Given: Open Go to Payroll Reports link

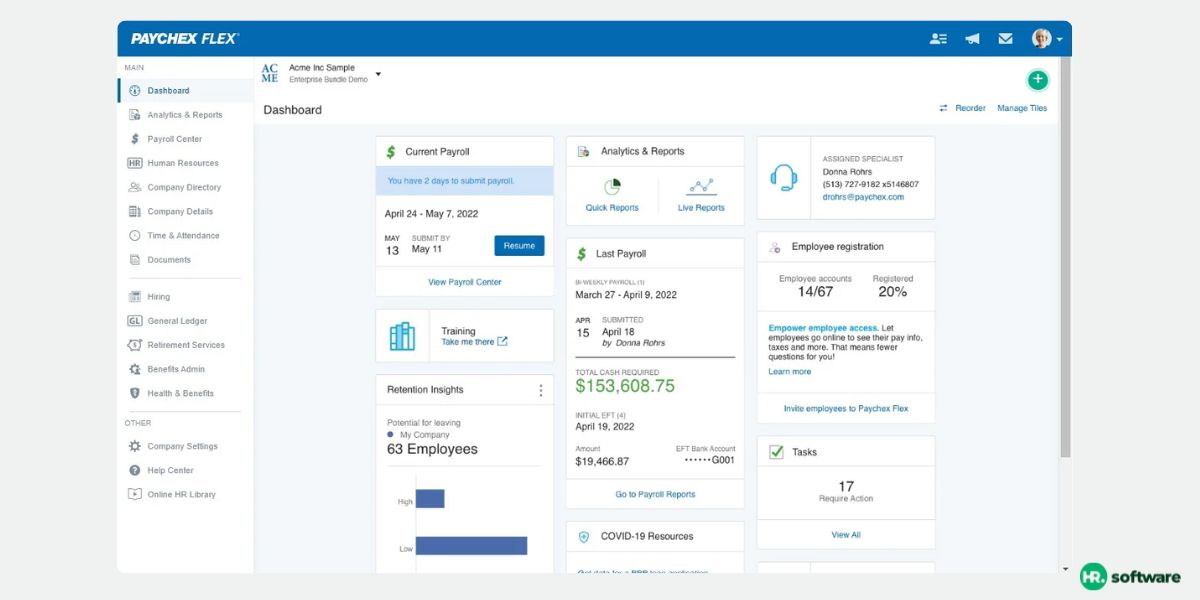Looking at the screenshot, I should (655, 494).
